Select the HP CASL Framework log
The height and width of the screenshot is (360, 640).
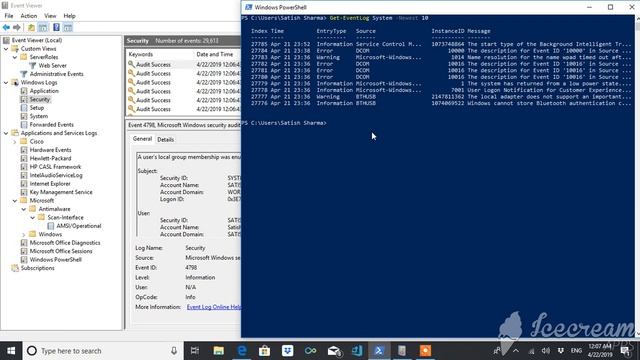click(55, 167)
